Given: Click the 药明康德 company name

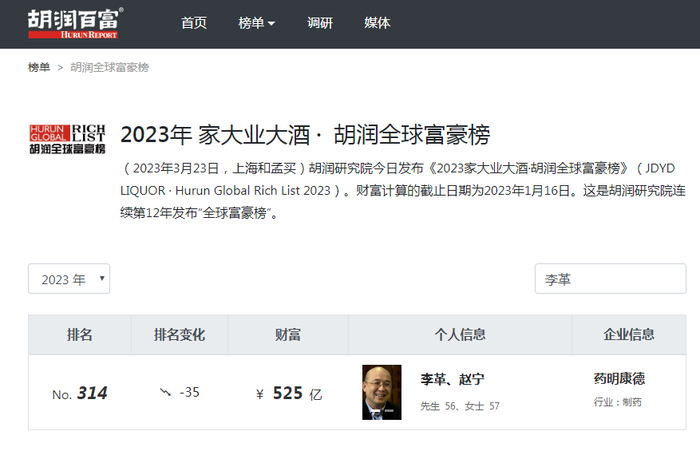Looking at the screenshot, I should coord(619,379).
